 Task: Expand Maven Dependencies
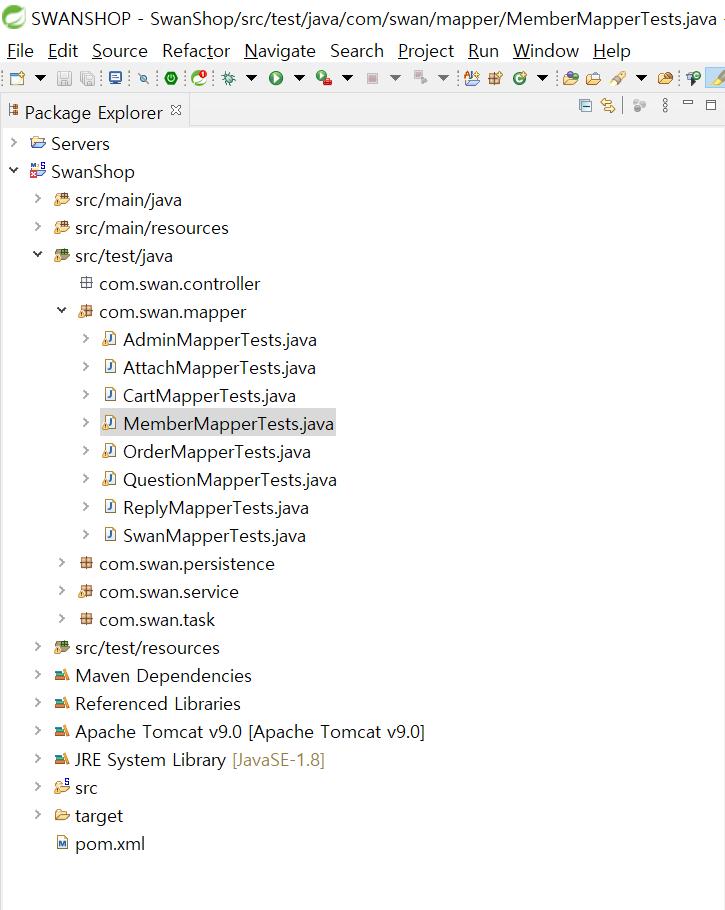[x=38, y=674]
